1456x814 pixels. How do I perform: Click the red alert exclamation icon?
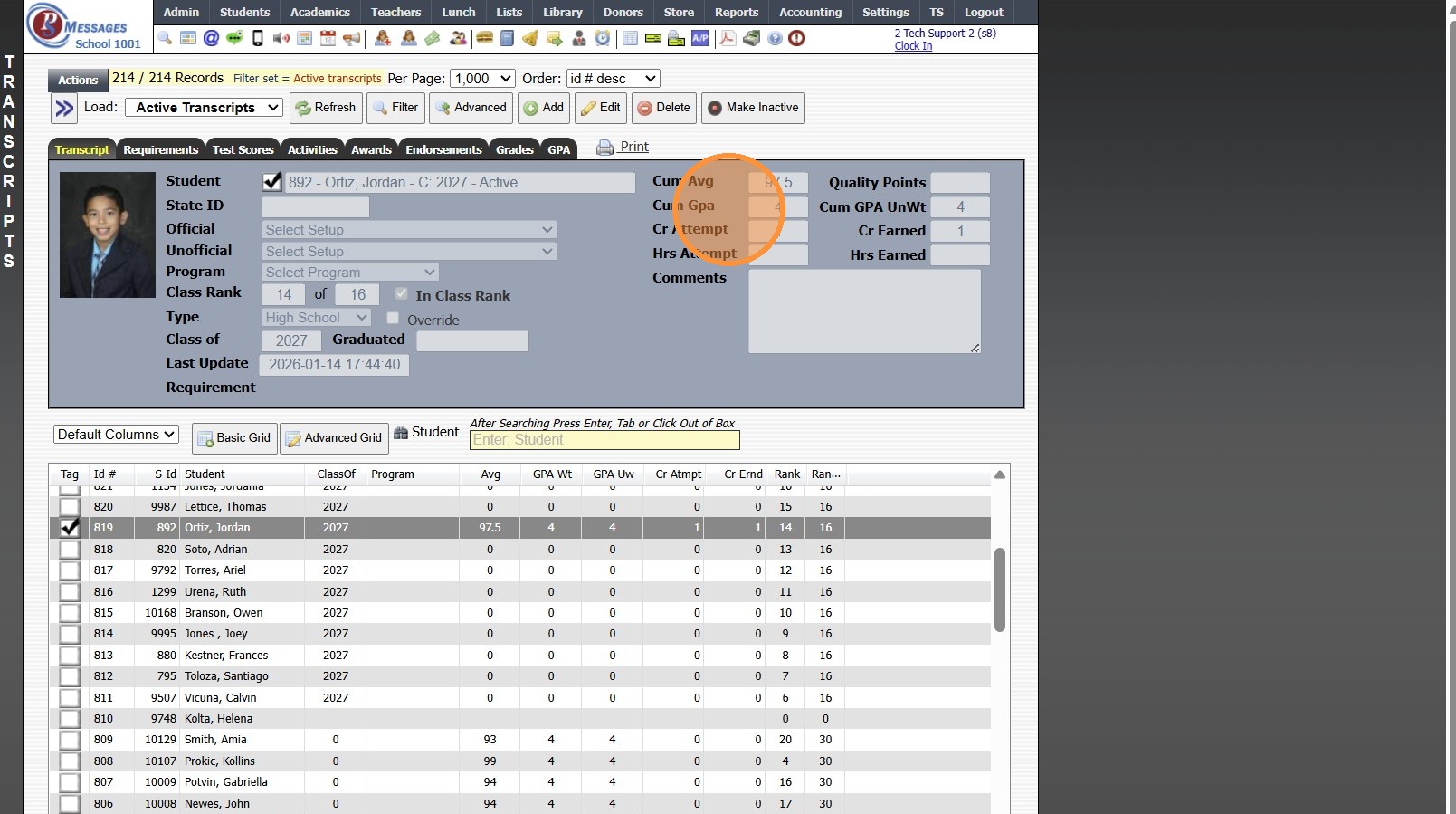click(797, 38)
